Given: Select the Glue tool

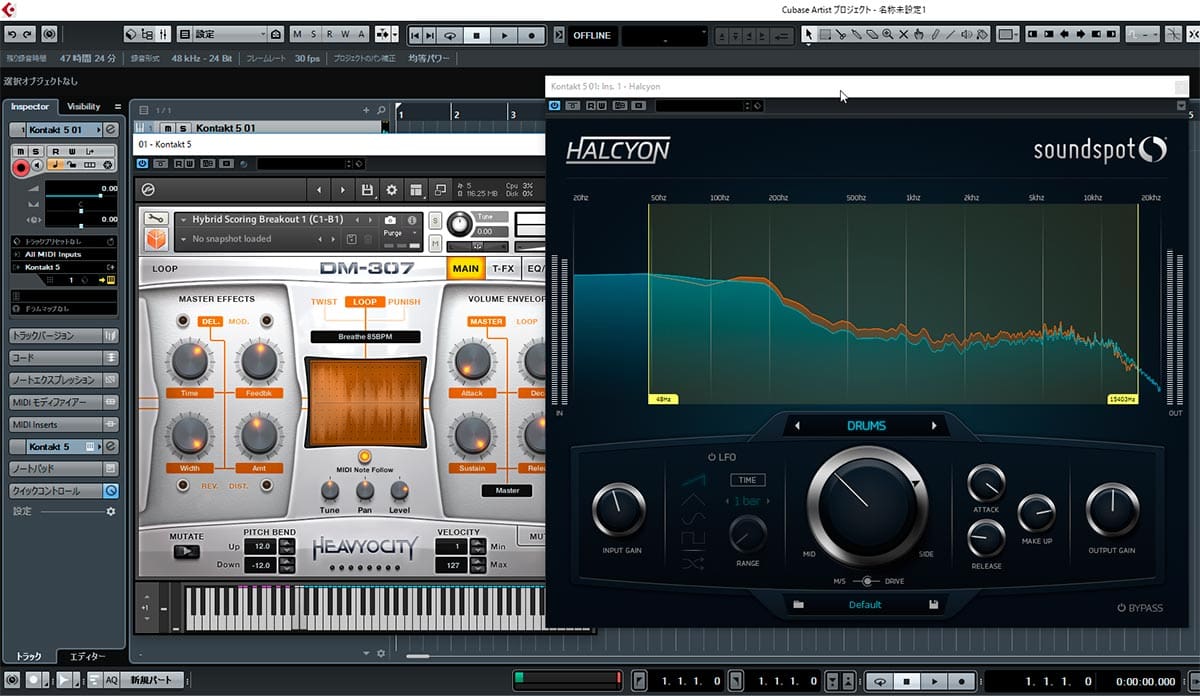Looking at the screenshot, I should [x=857, y=34].
